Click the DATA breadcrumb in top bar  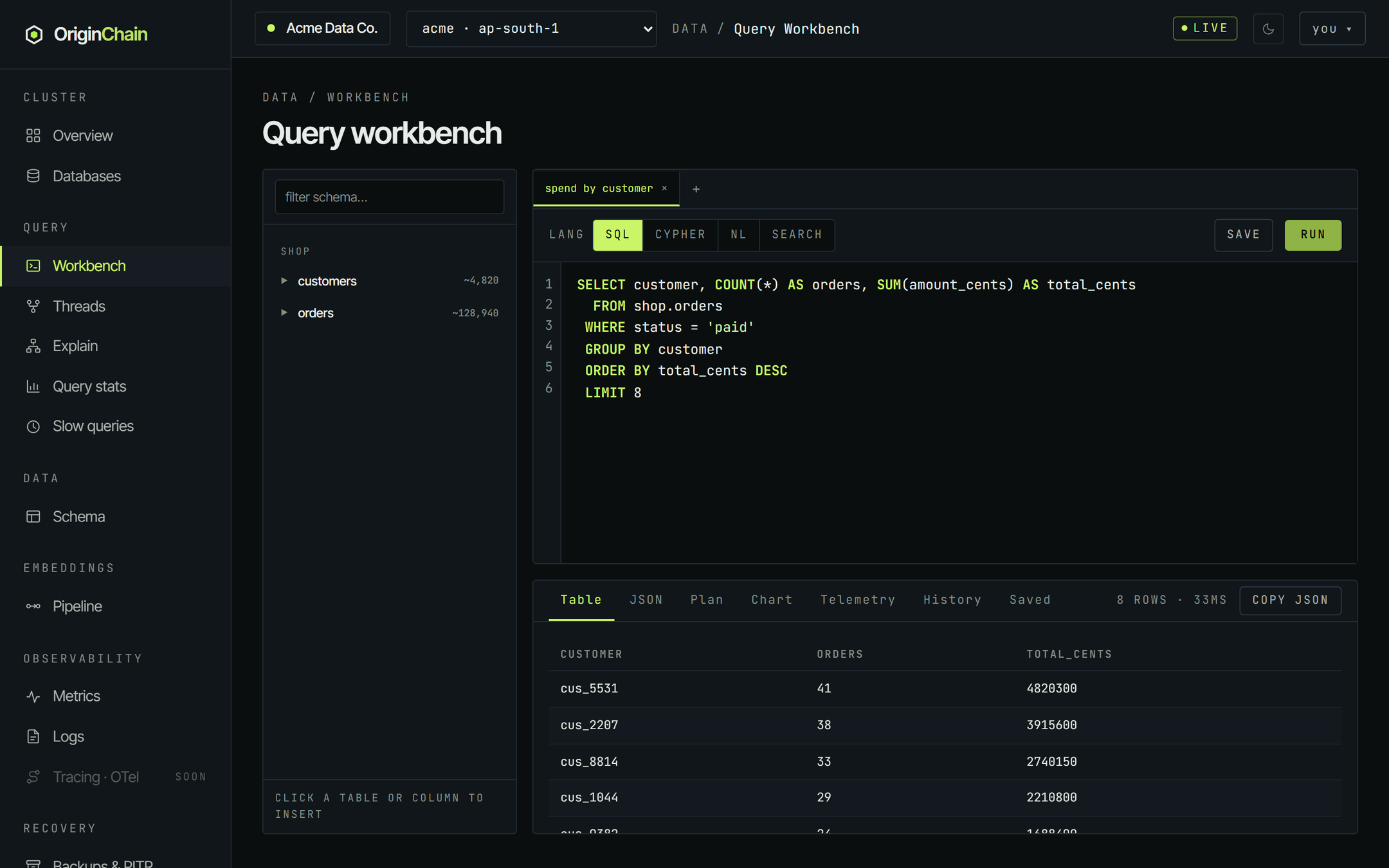click(x=690, y=29)
